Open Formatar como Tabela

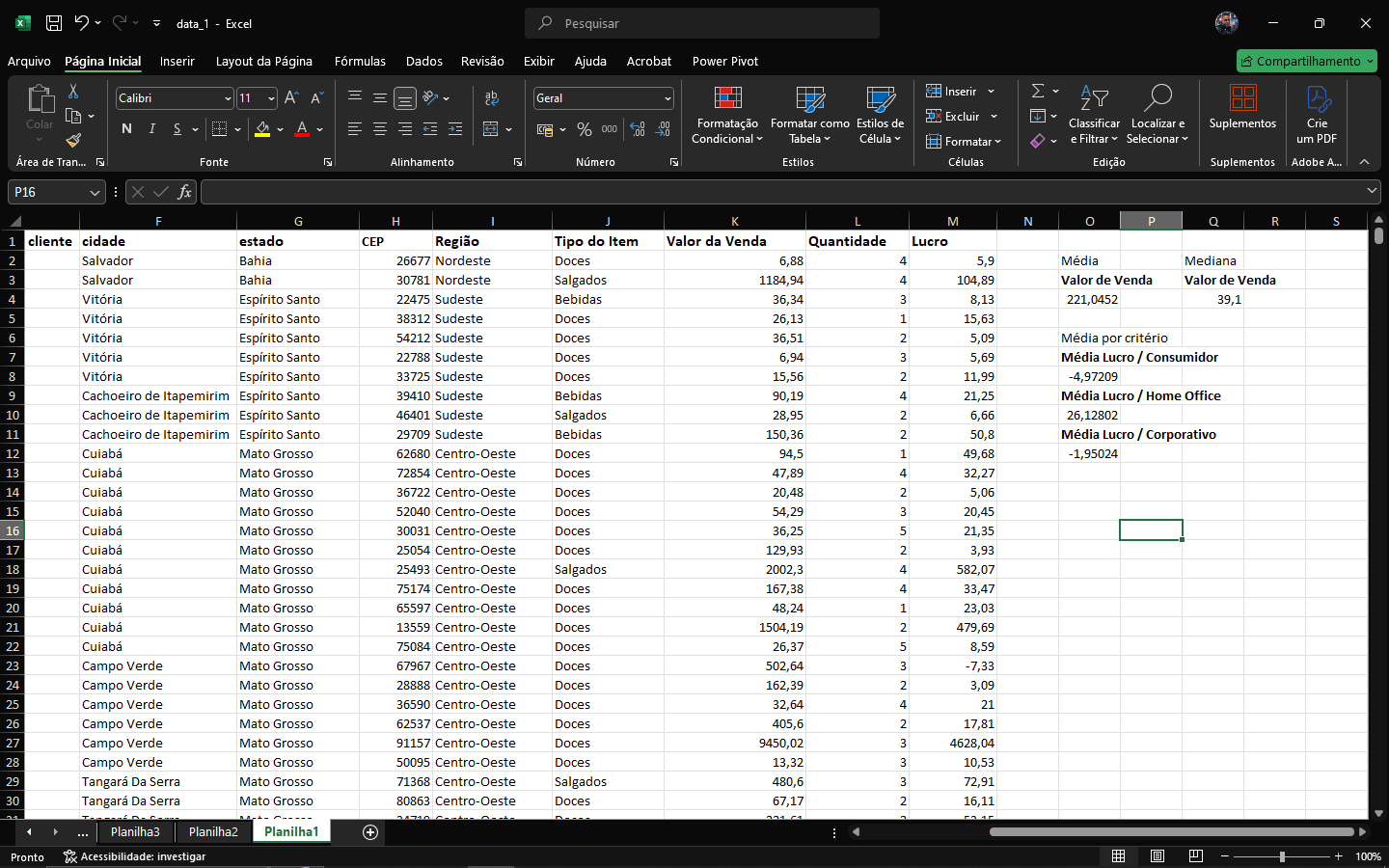click(809, 114)
